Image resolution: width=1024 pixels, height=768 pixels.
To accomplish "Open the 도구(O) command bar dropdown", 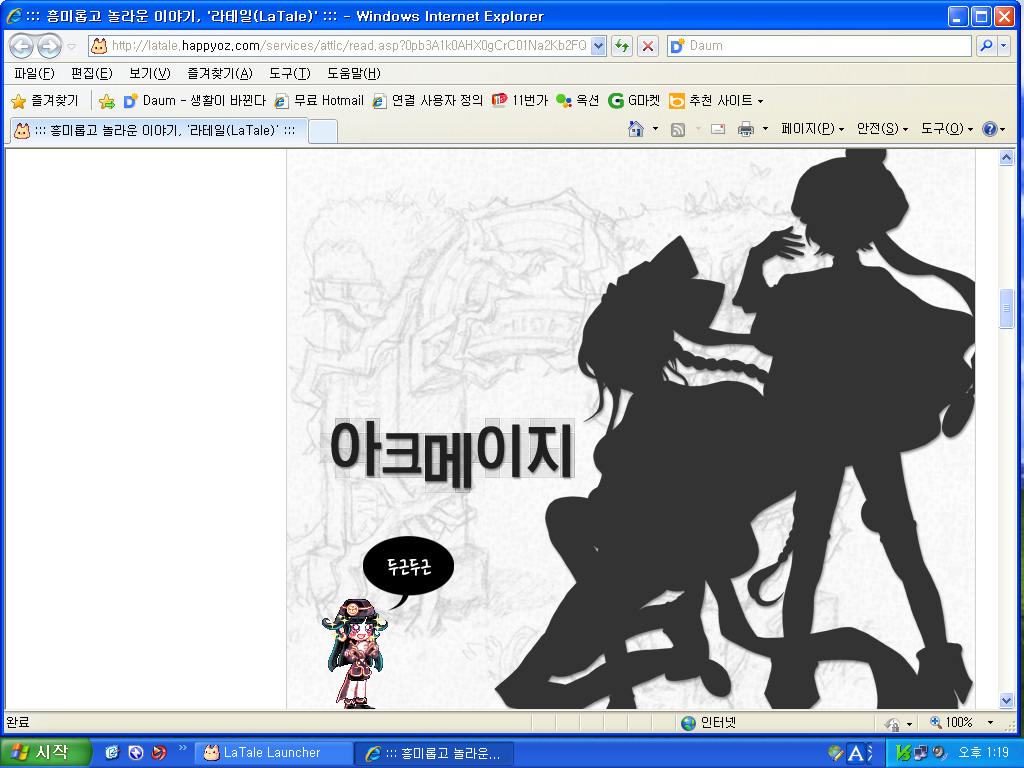I will (947, 129).
